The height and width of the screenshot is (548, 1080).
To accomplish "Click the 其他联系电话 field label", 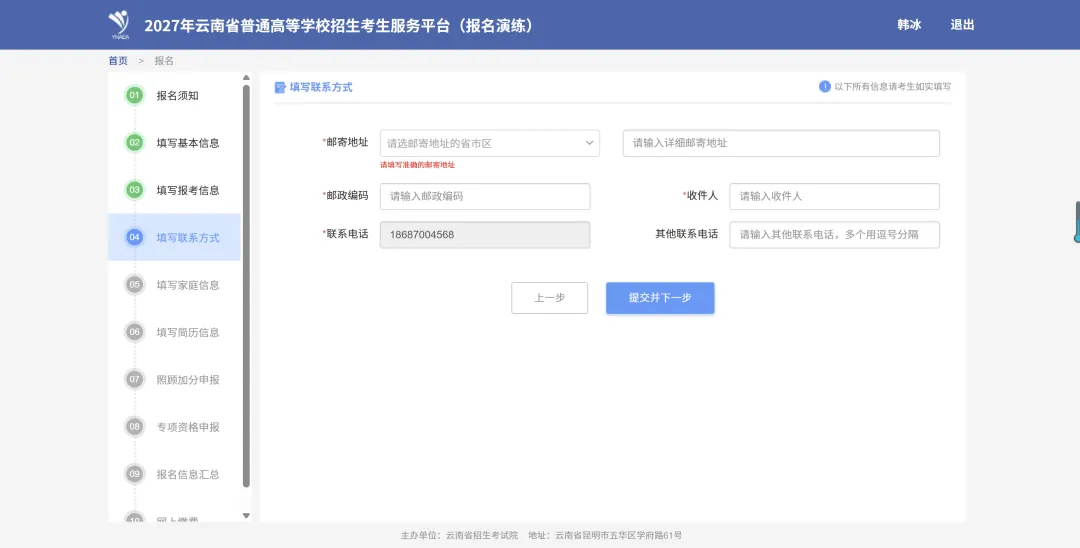I will click(687, 234).
